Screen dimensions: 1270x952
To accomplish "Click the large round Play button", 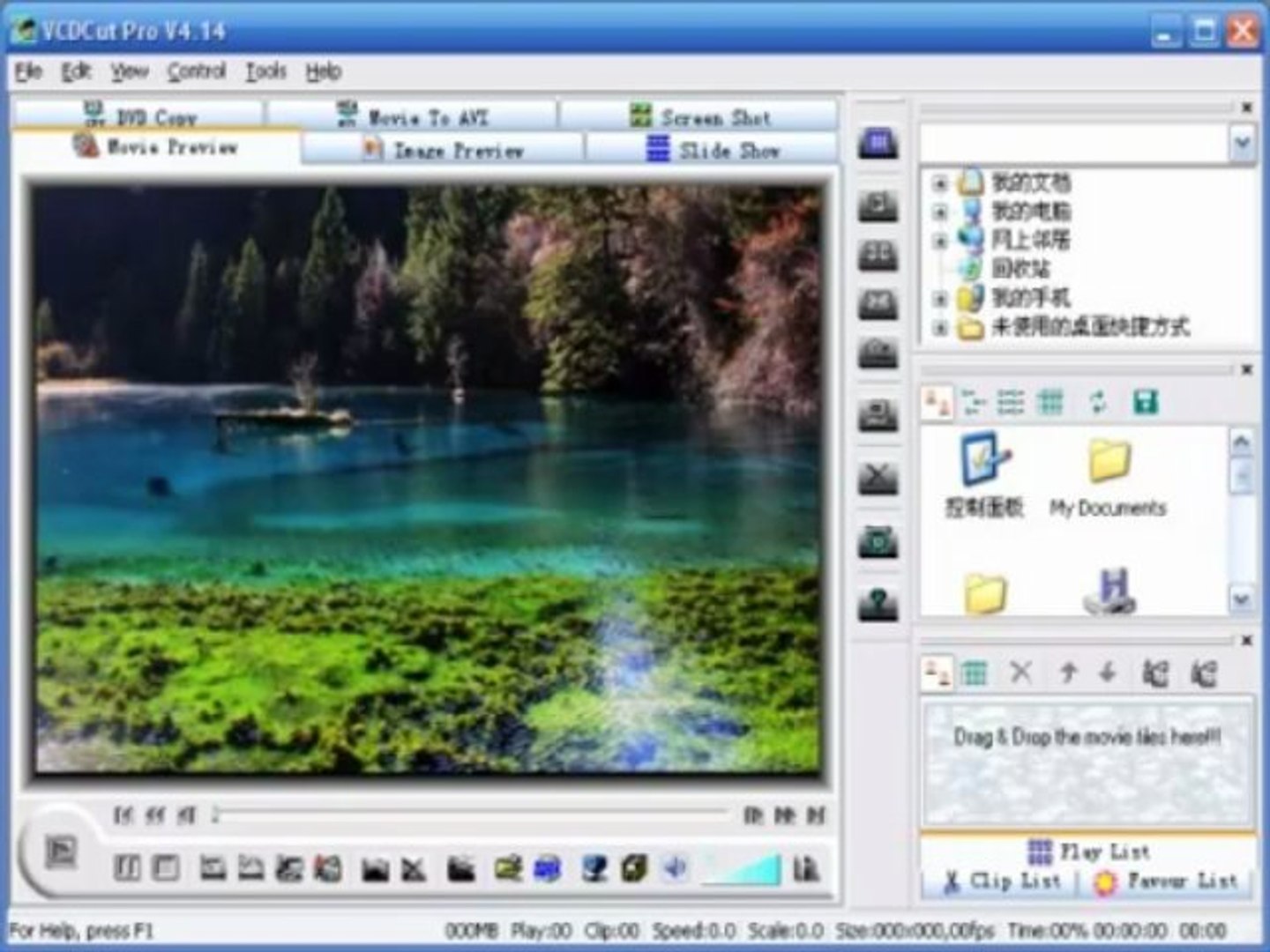I will pos(61,852).
